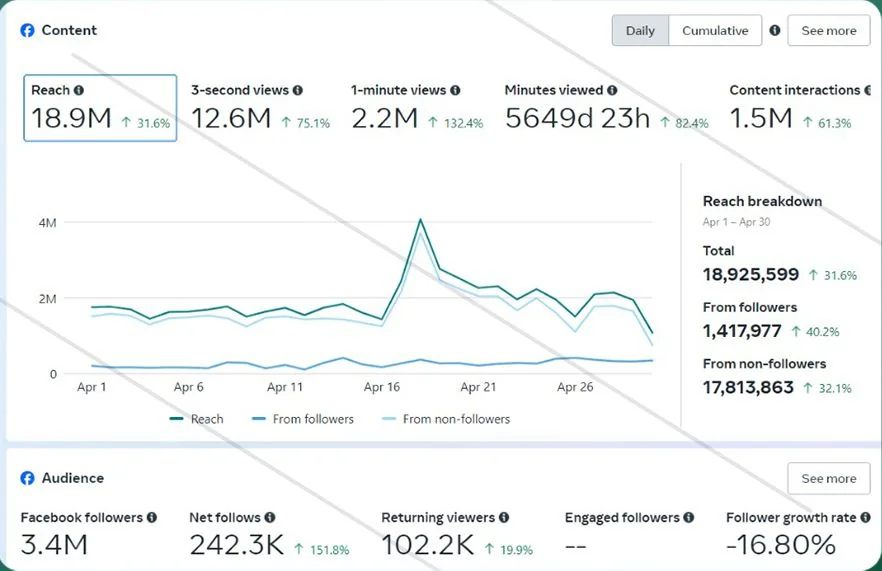The height and width of the screenshot is (571, 882).
Task: Click the From non-followers value 17,813,863
Action: click(748, 387)
